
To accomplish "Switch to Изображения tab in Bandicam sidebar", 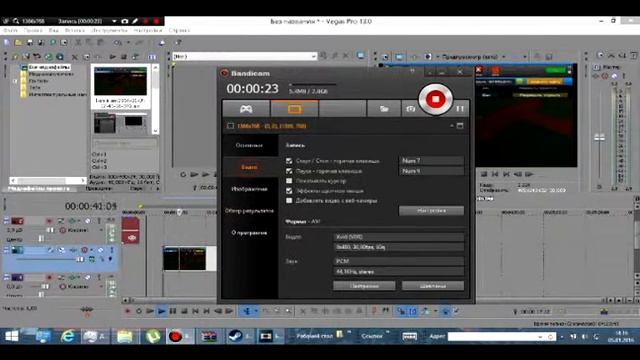I will [249, 189].
